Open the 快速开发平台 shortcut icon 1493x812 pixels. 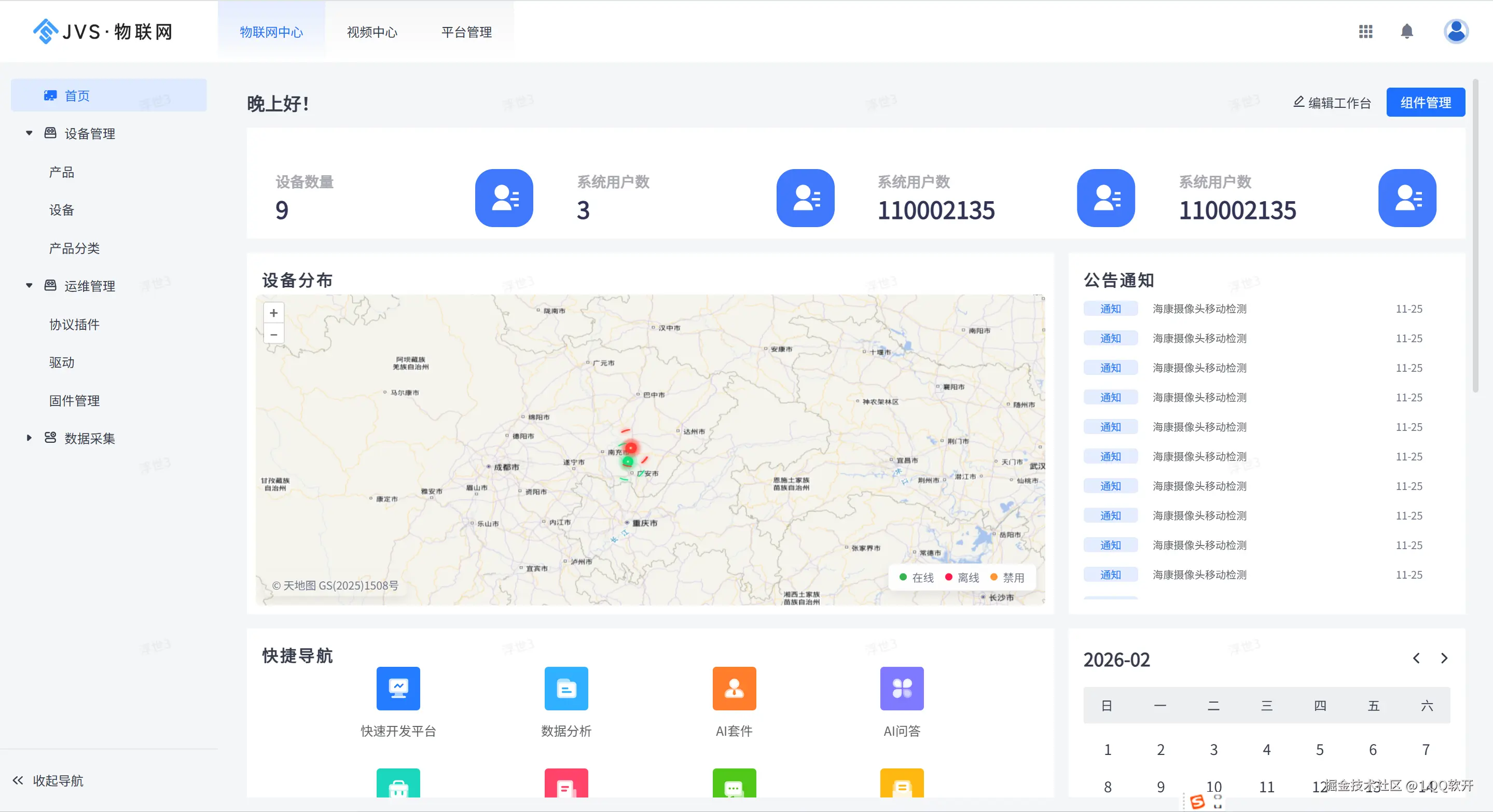(398, 688)
